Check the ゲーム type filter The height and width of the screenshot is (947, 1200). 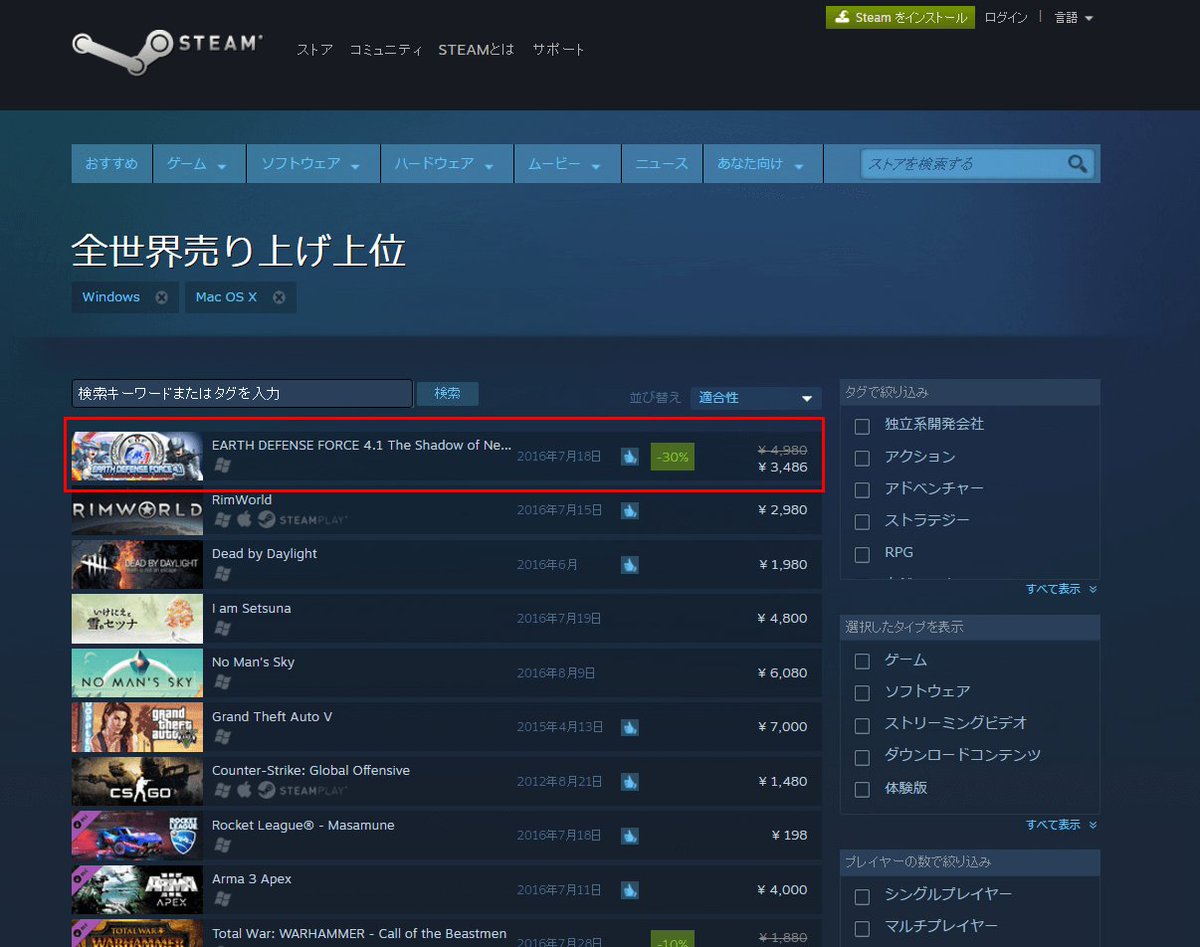862,661
